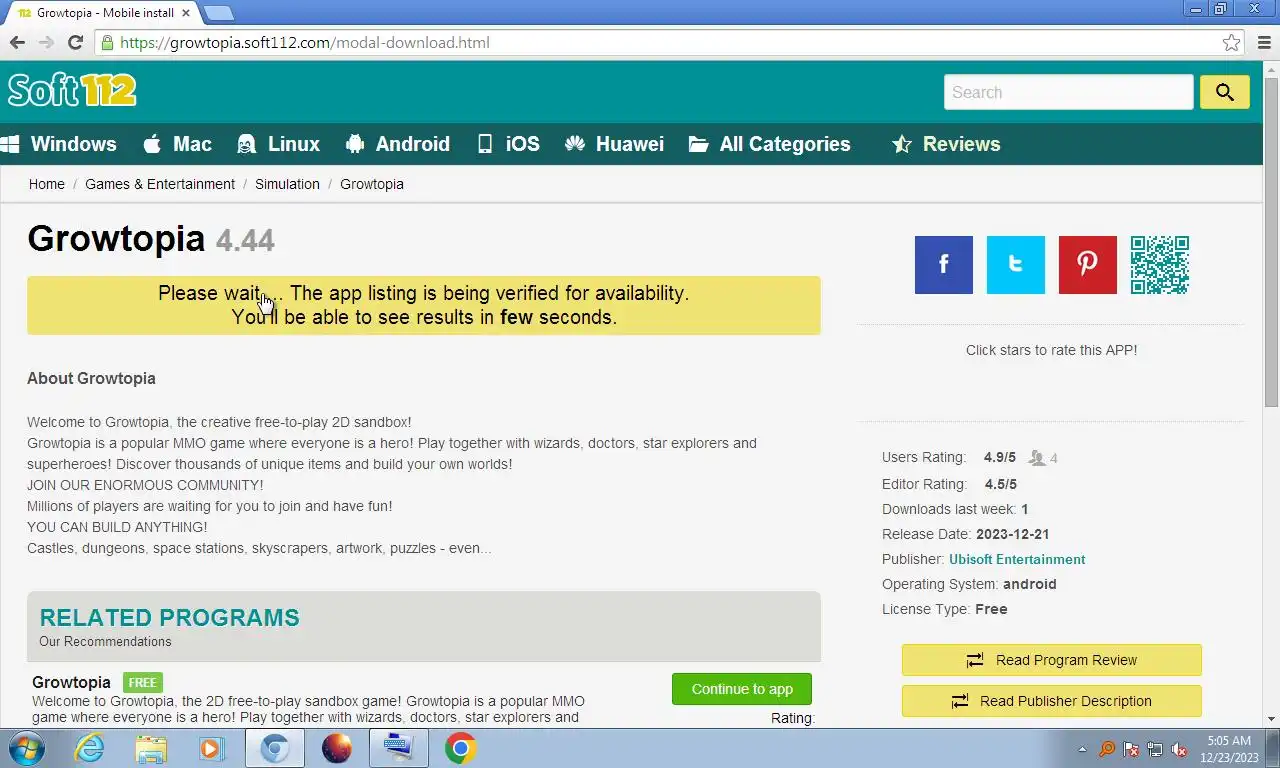
Task: Bookmark page with star icon
Action: (x=1231, y=42)
